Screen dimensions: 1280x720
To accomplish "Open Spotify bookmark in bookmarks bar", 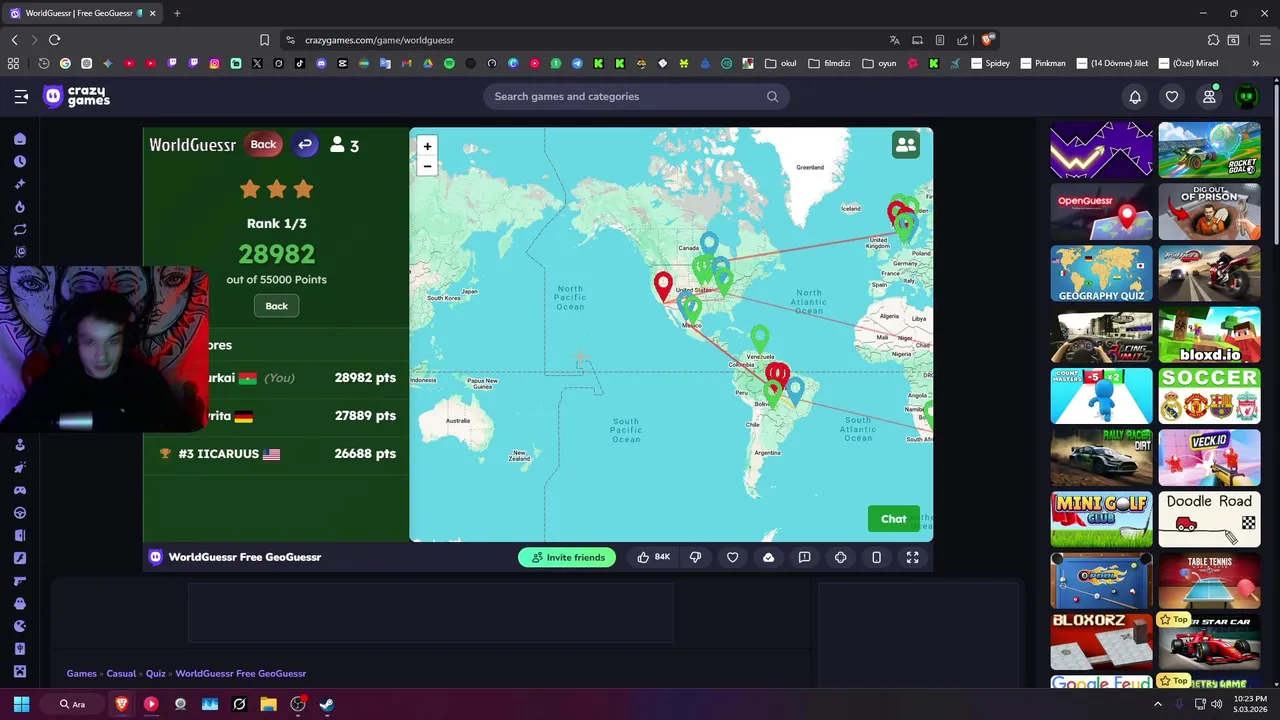I will click(x=449, y=63).
